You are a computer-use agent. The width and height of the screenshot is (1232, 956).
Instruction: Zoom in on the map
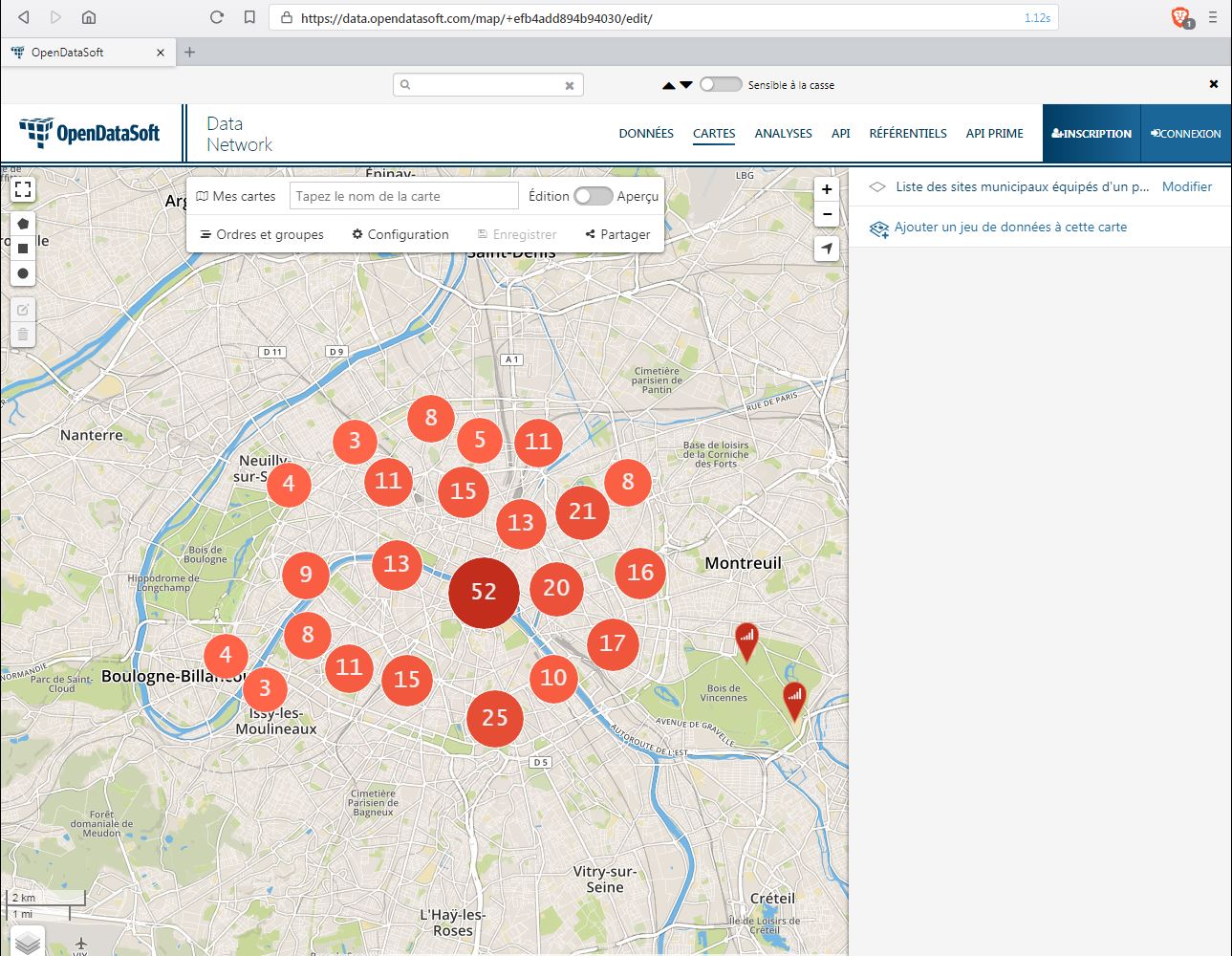click(x=827, y=189)
